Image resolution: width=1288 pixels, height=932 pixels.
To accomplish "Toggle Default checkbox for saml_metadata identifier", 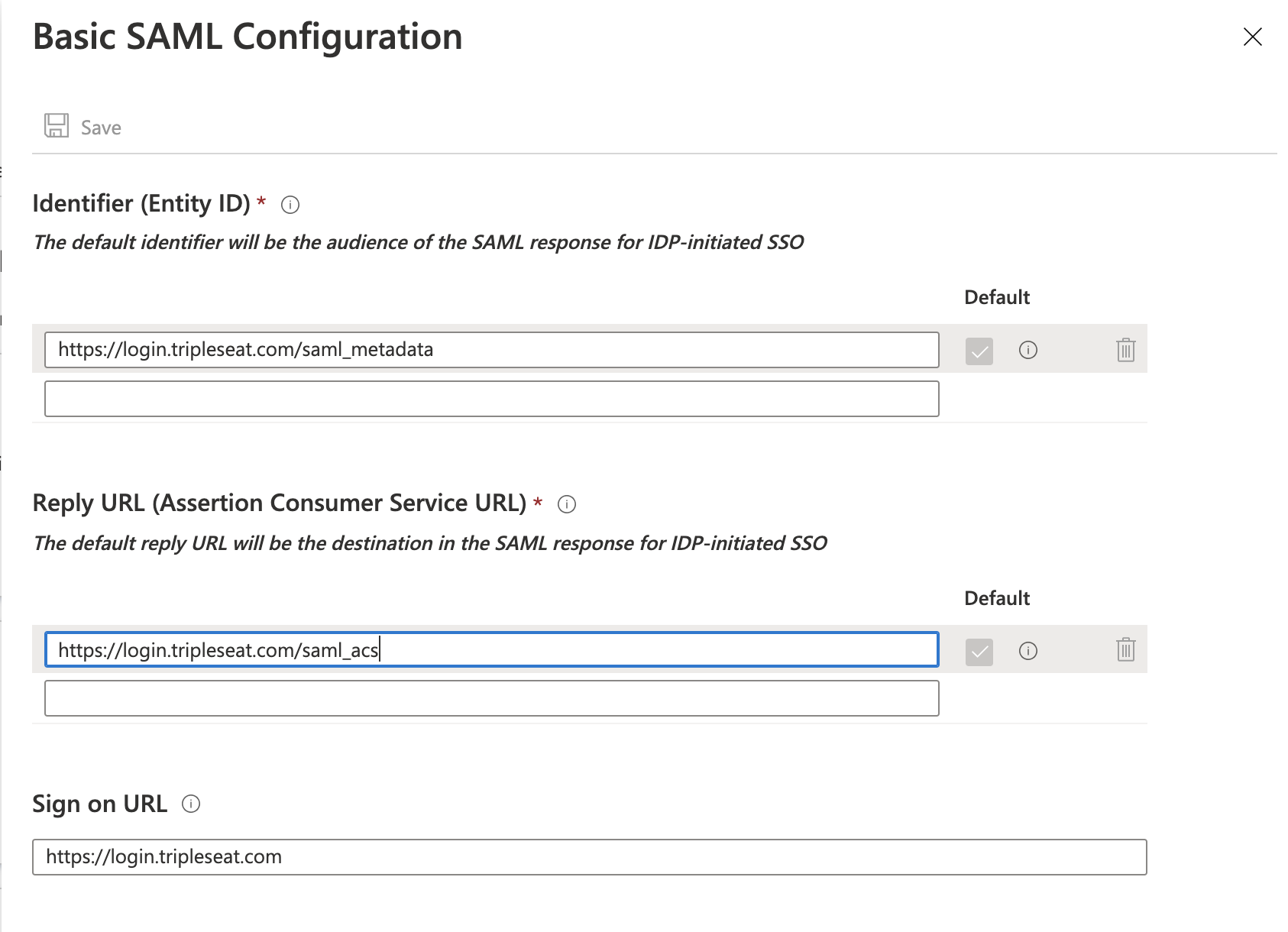I will pos(979,351).
